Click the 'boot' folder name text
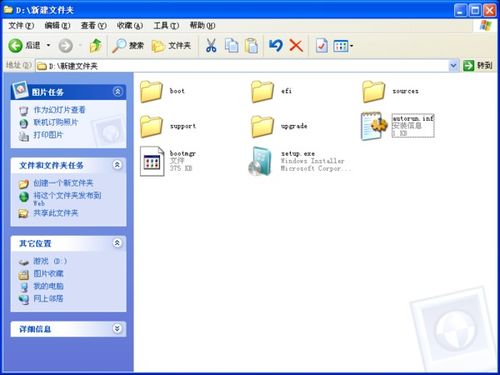500x375 pixels. tap(177, 91)
